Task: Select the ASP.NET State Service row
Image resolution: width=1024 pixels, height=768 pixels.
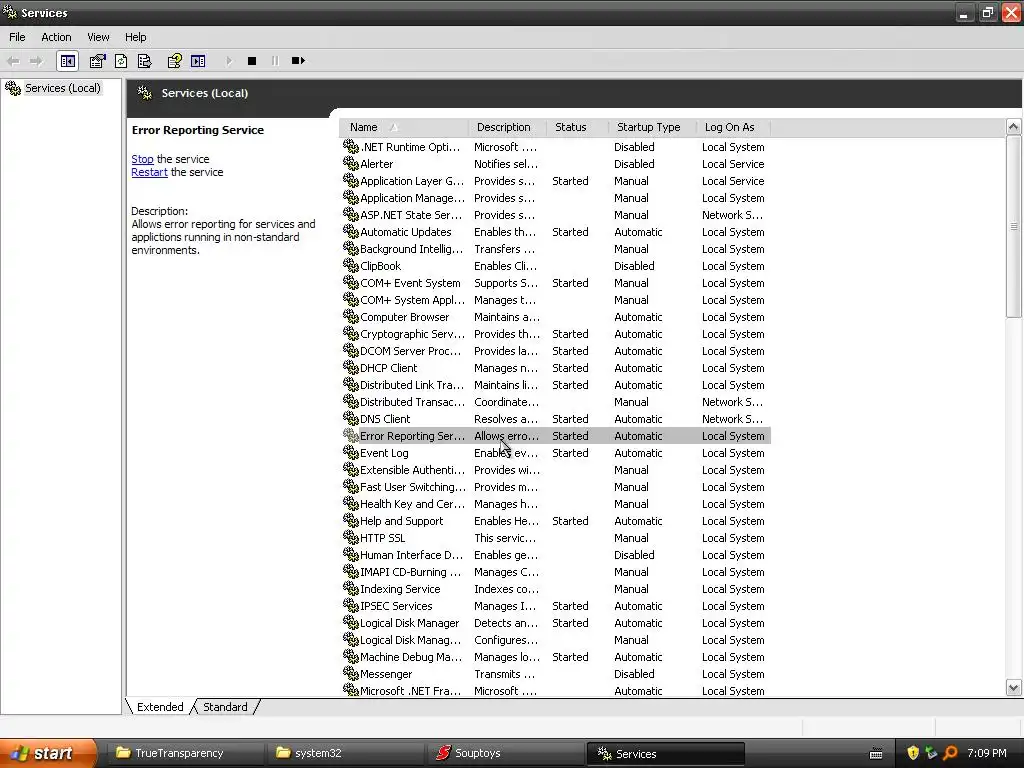Action: point(556,215)
